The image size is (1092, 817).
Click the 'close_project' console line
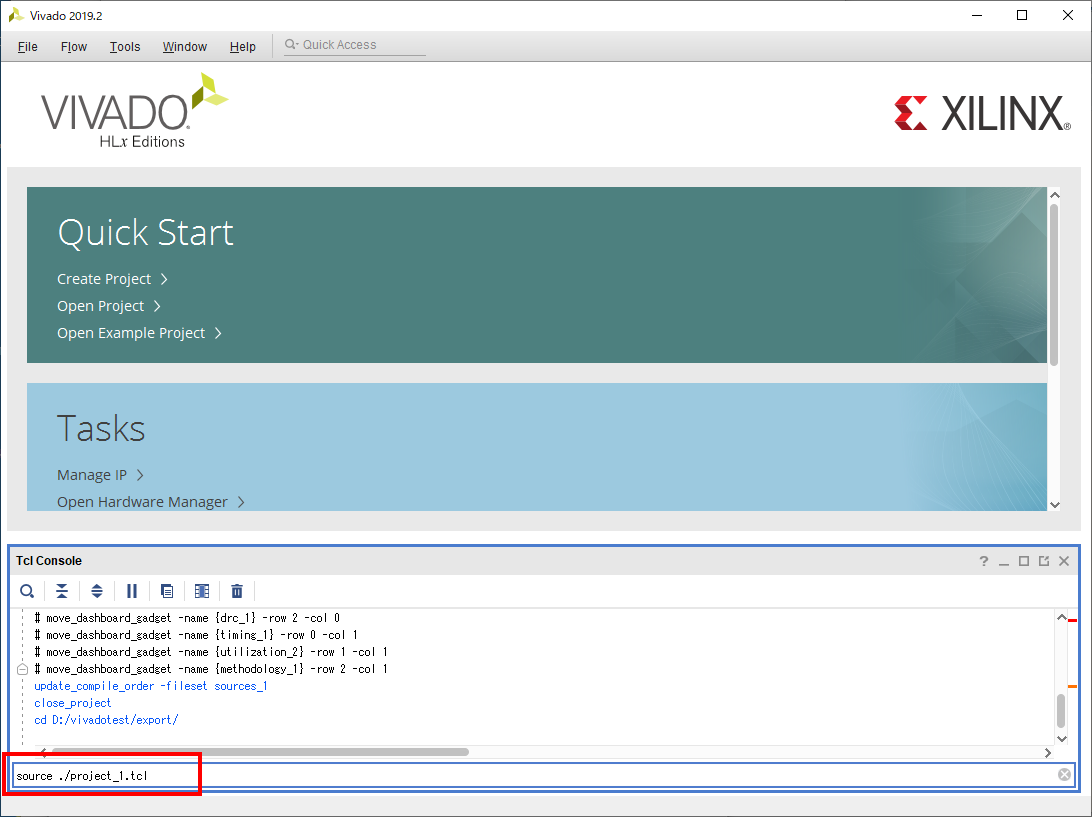click(72, 703)
